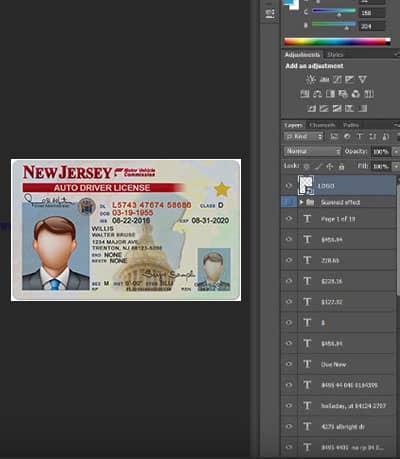Click the LOGO layer thumbnail
Viewport: 400px width, 459px height.
pos(306,185)
